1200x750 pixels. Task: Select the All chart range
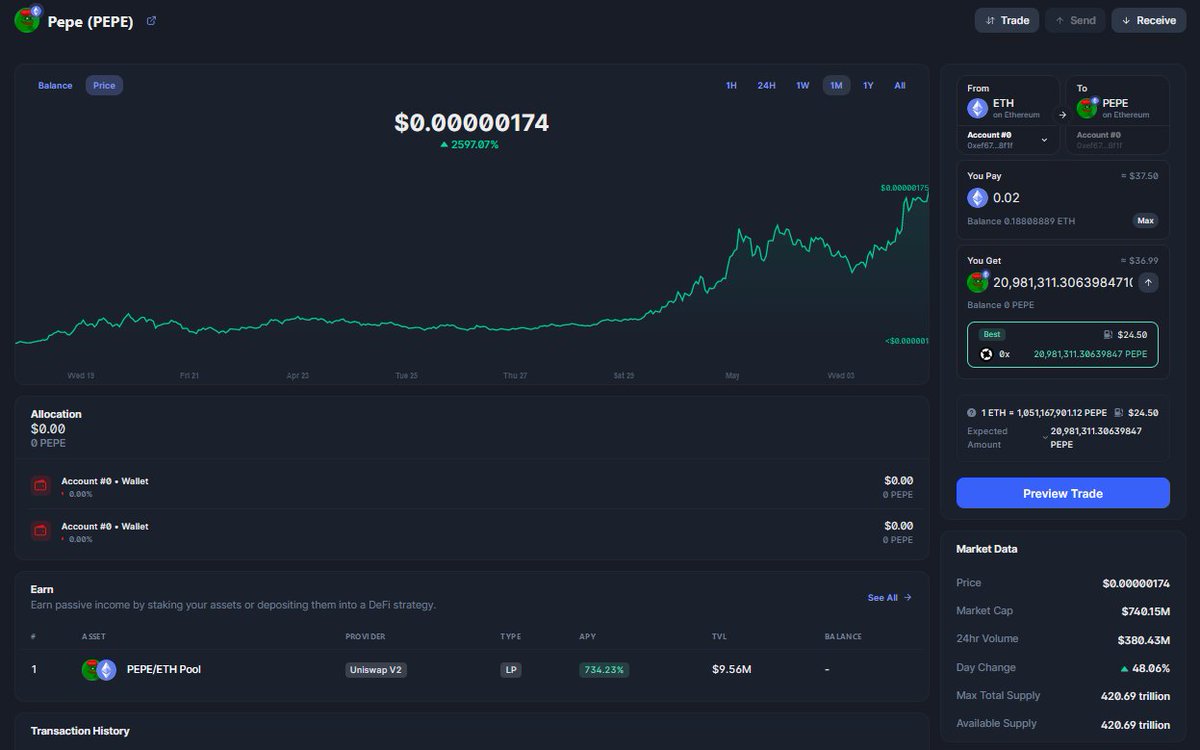point(900,86)
